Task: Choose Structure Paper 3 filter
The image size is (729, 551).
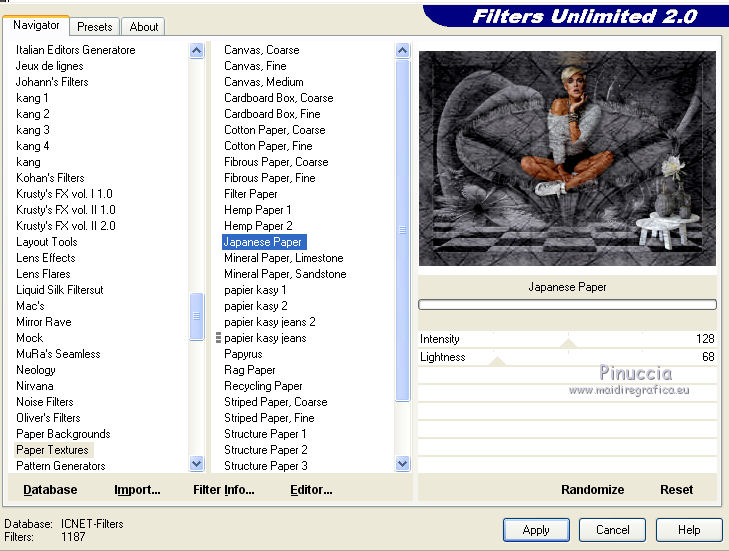Action: pyautogui.click(x=266, y=466)
